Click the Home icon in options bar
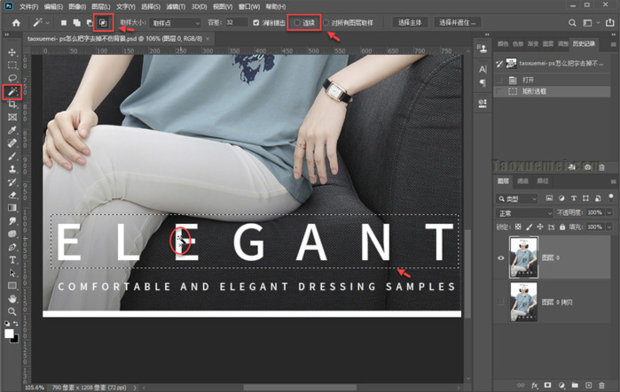620x392 pixels. 16,23
